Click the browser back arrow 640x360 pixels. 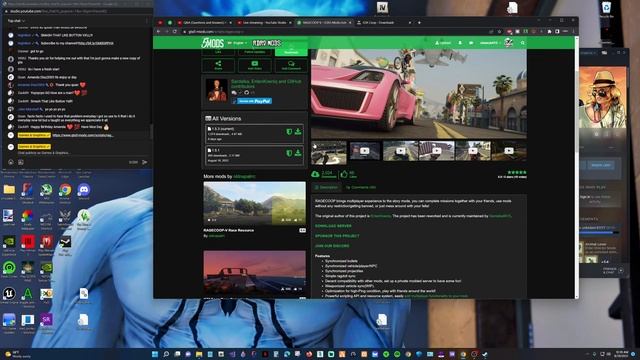click(x=159, y=31)
